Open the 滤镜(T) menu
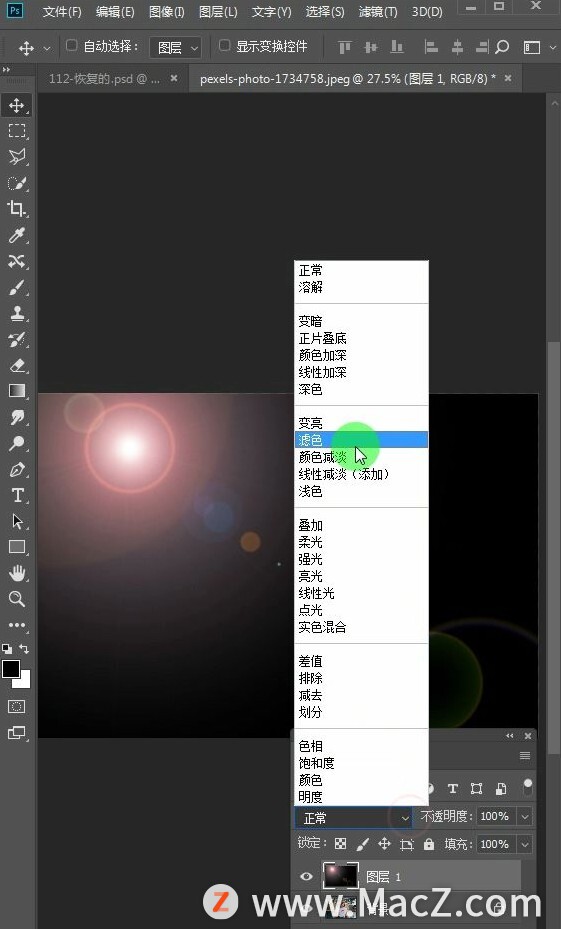Screen dimensions: 561x929 378,12
